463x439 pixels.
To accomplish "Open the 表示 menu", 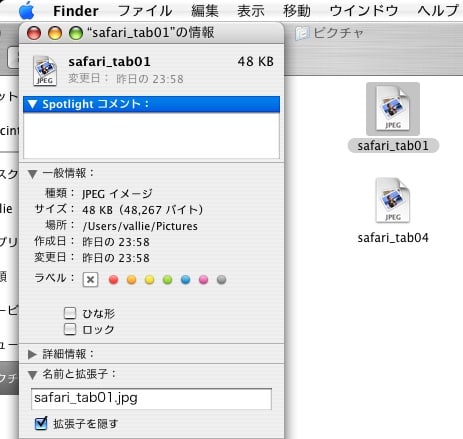I will point(251,11).
